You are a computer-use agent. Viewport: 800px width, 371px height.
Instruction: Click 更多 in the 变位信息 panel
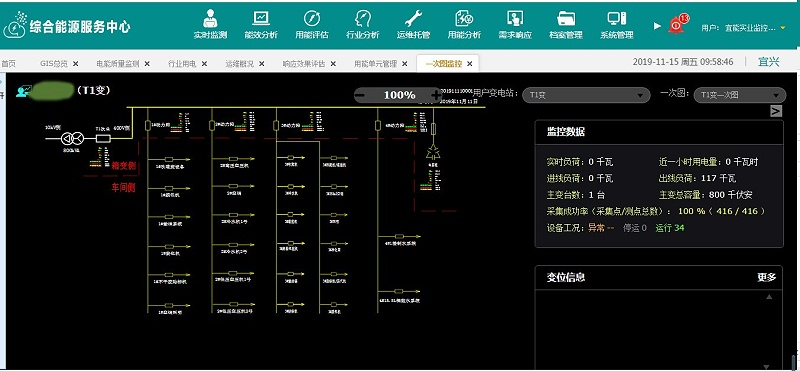pyautogui.click(x=766, y=277)
